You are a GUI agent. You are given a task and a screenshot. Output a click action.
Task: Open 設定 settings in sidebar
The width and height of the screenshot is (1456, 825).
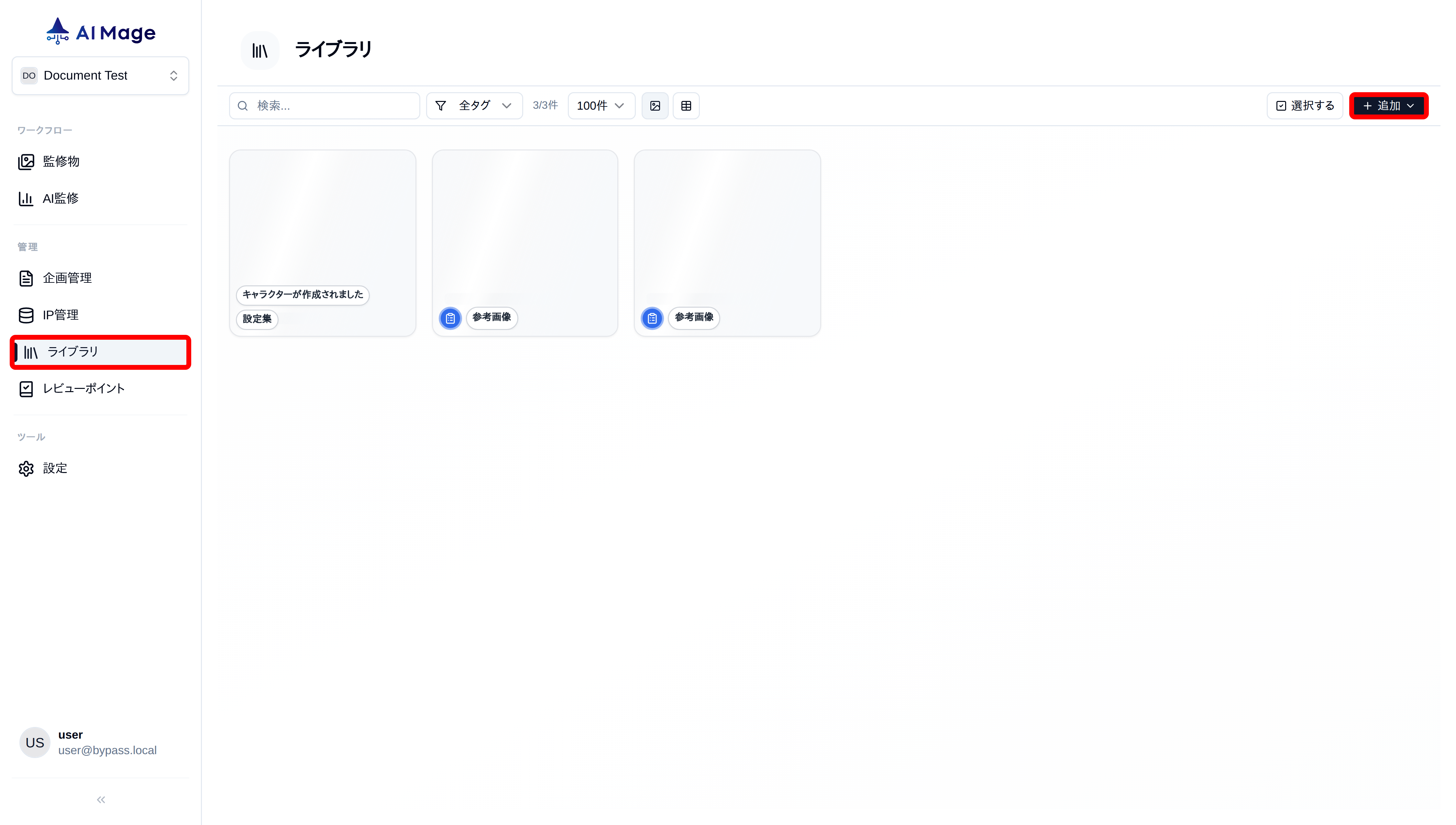55,468
